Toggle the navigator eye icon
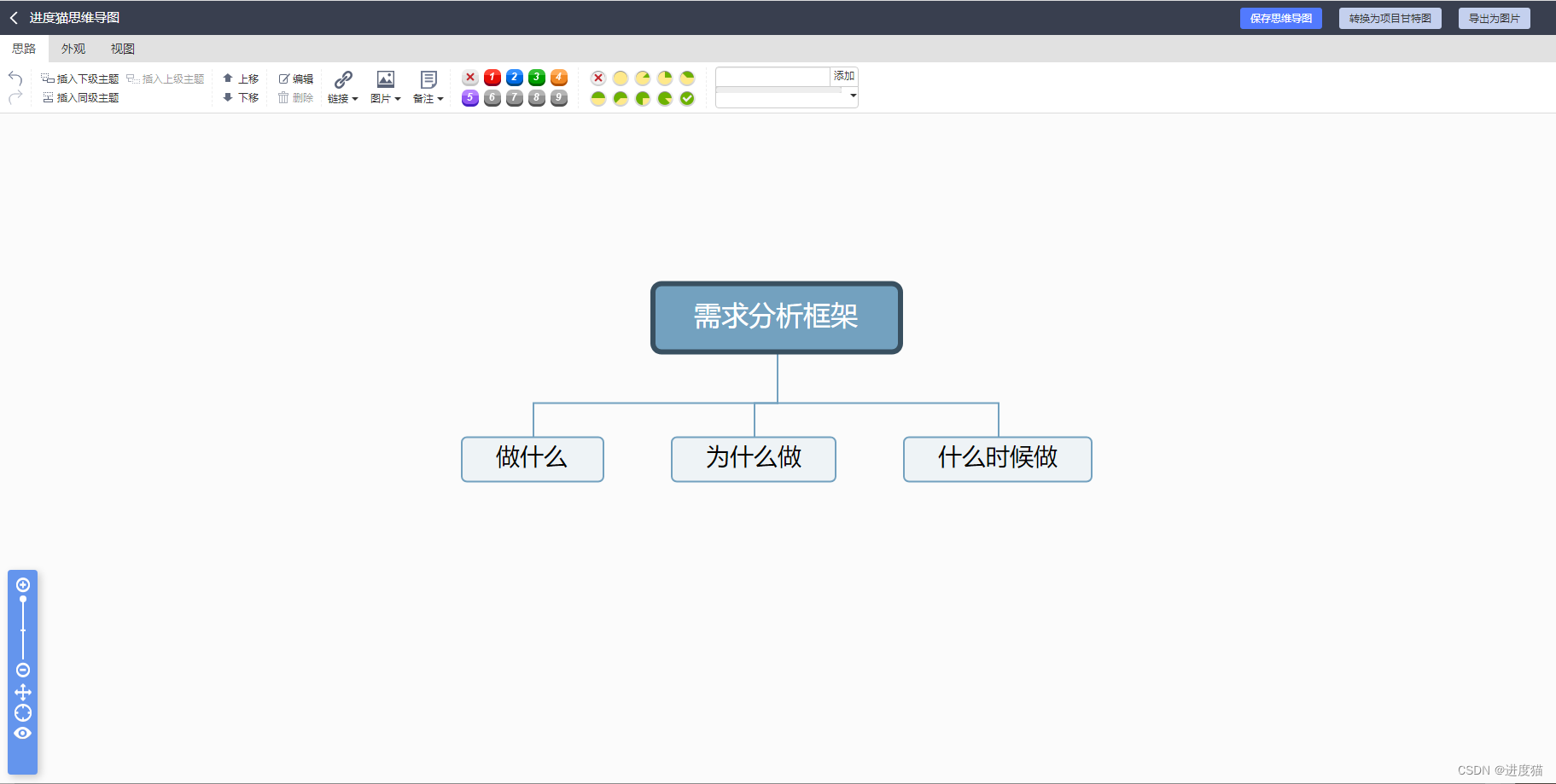 (23, 733)
